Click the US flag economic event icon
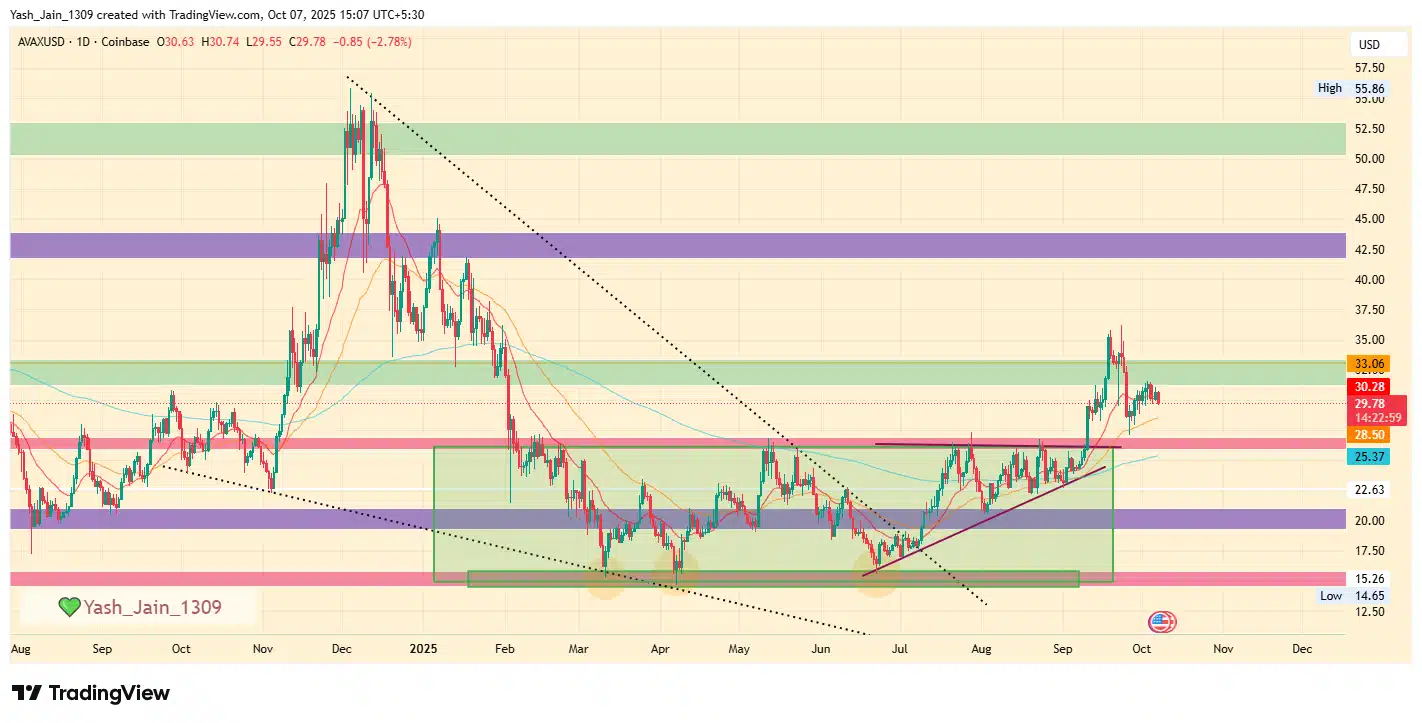Screen dimensions: 1422x723 click(1162, 622)
